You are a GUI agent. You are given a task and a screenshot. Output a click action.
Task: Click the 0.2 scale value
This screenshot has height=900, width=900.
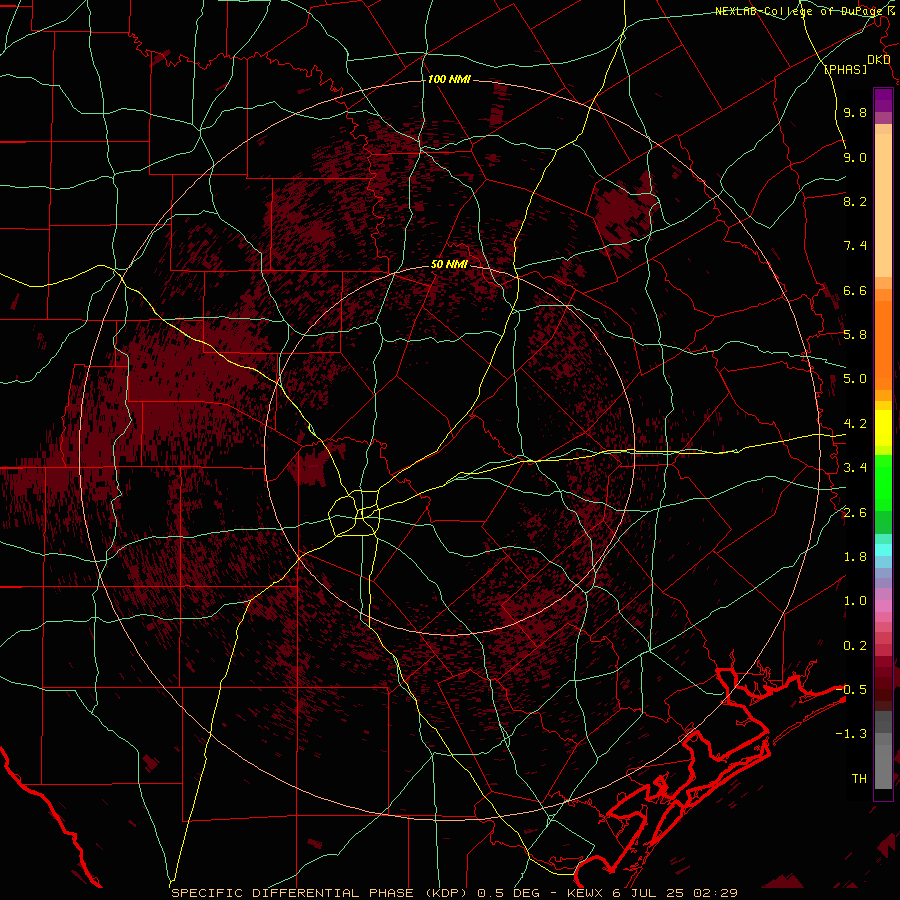click(855, 646)
